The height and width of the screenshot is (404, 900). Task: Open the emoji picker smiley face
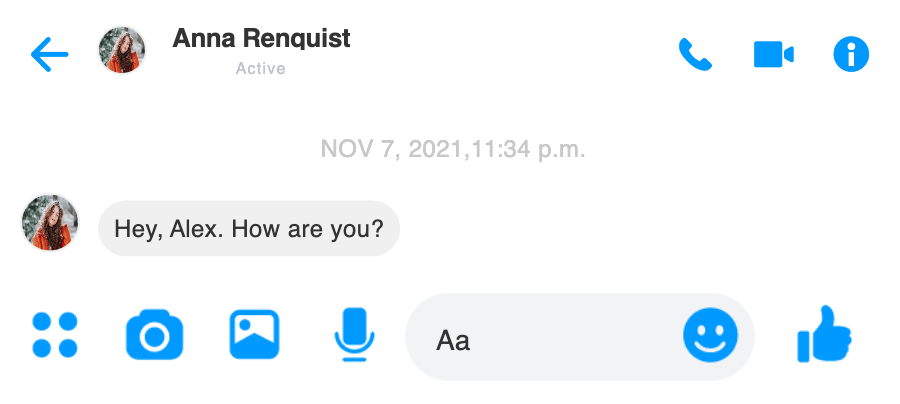[710, 336]
